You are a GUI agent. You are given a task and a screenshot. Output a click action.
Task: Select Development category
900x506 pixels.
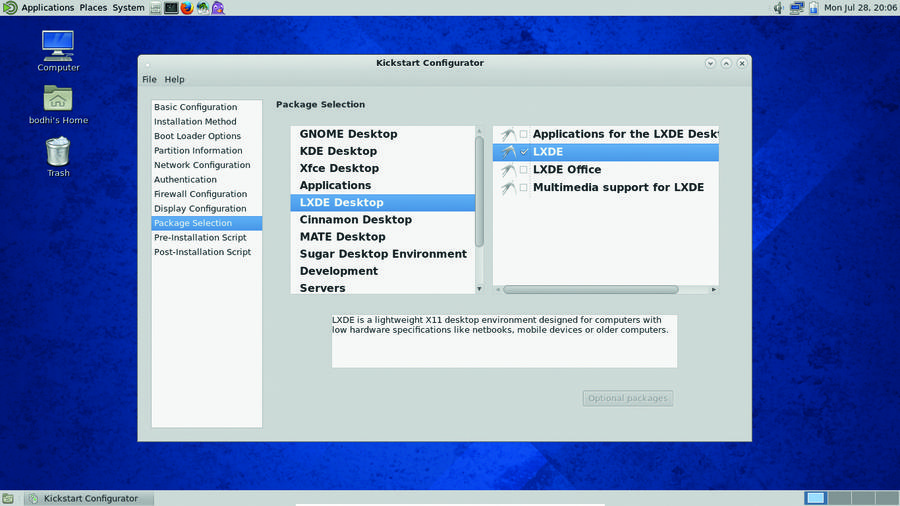[x=383, y=271]
